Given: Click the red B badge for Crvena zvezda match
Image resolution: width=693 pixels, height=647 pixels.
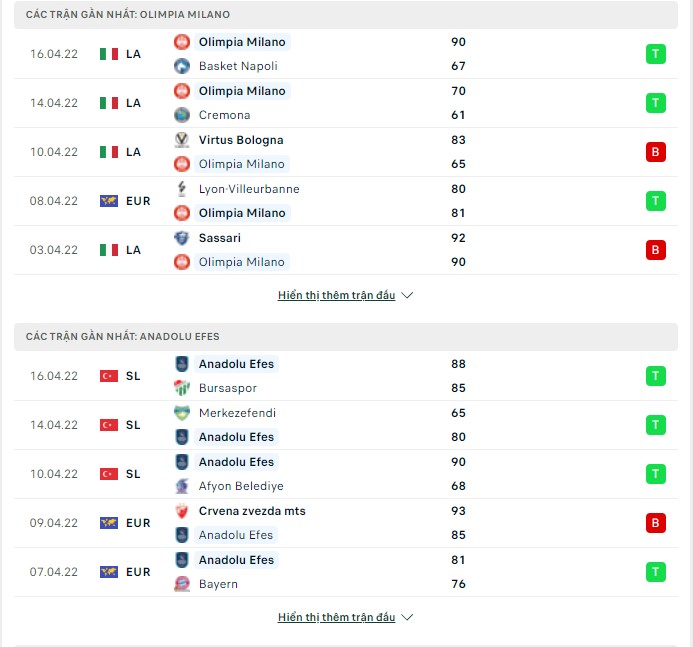Looking at the screenshot, I should click(655, 523).
